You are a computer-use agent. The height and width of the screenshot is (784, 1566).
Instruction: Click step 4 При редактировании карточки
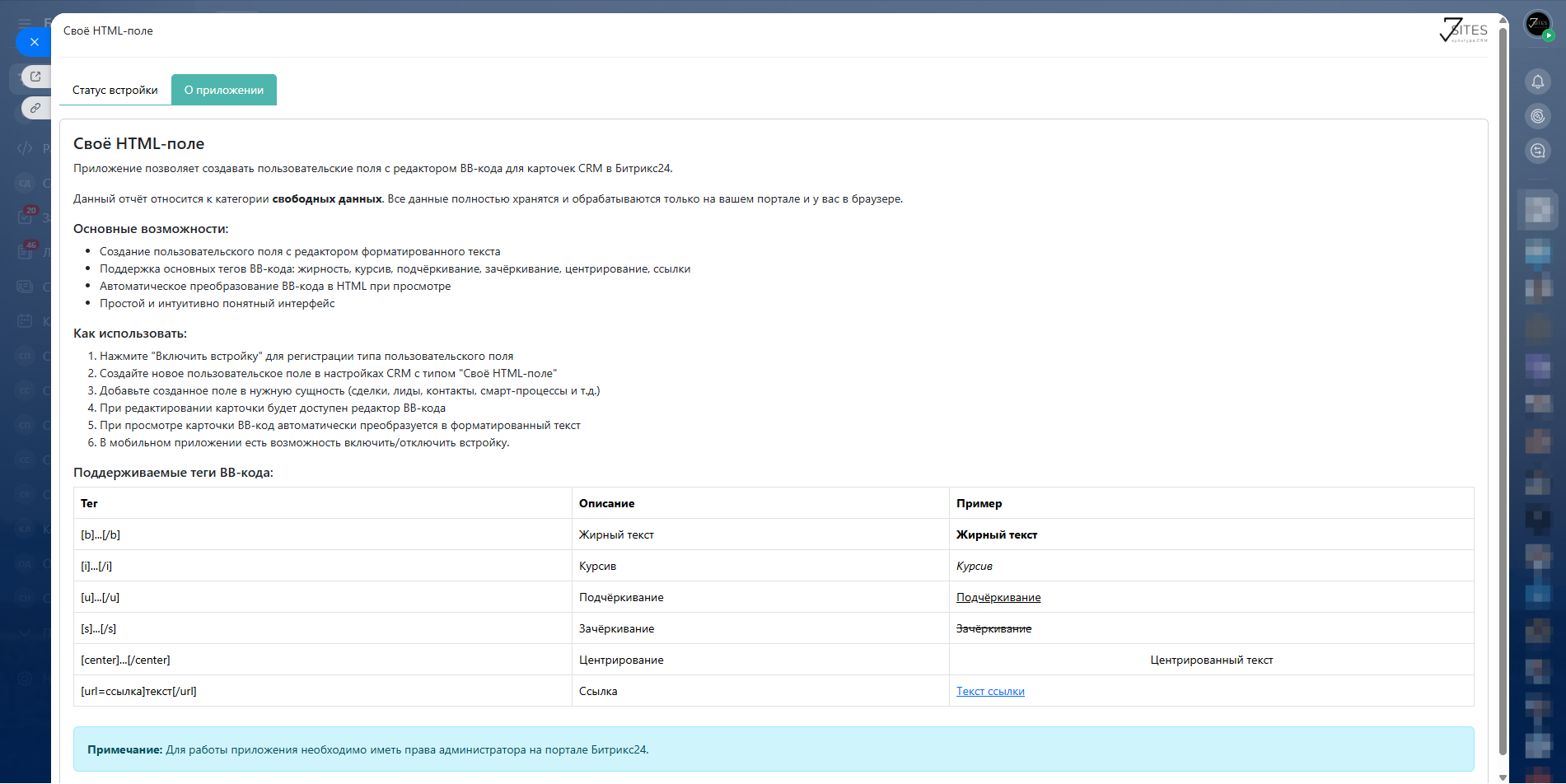click(273, 408)
